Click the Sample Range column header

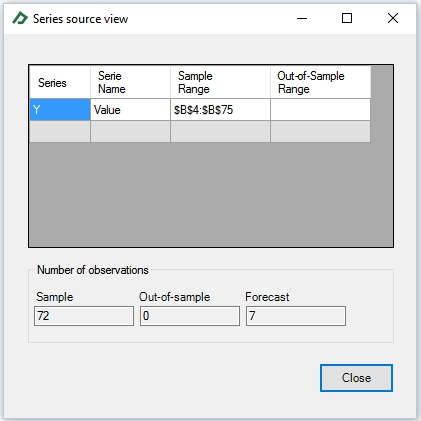[x=220, y=82]
